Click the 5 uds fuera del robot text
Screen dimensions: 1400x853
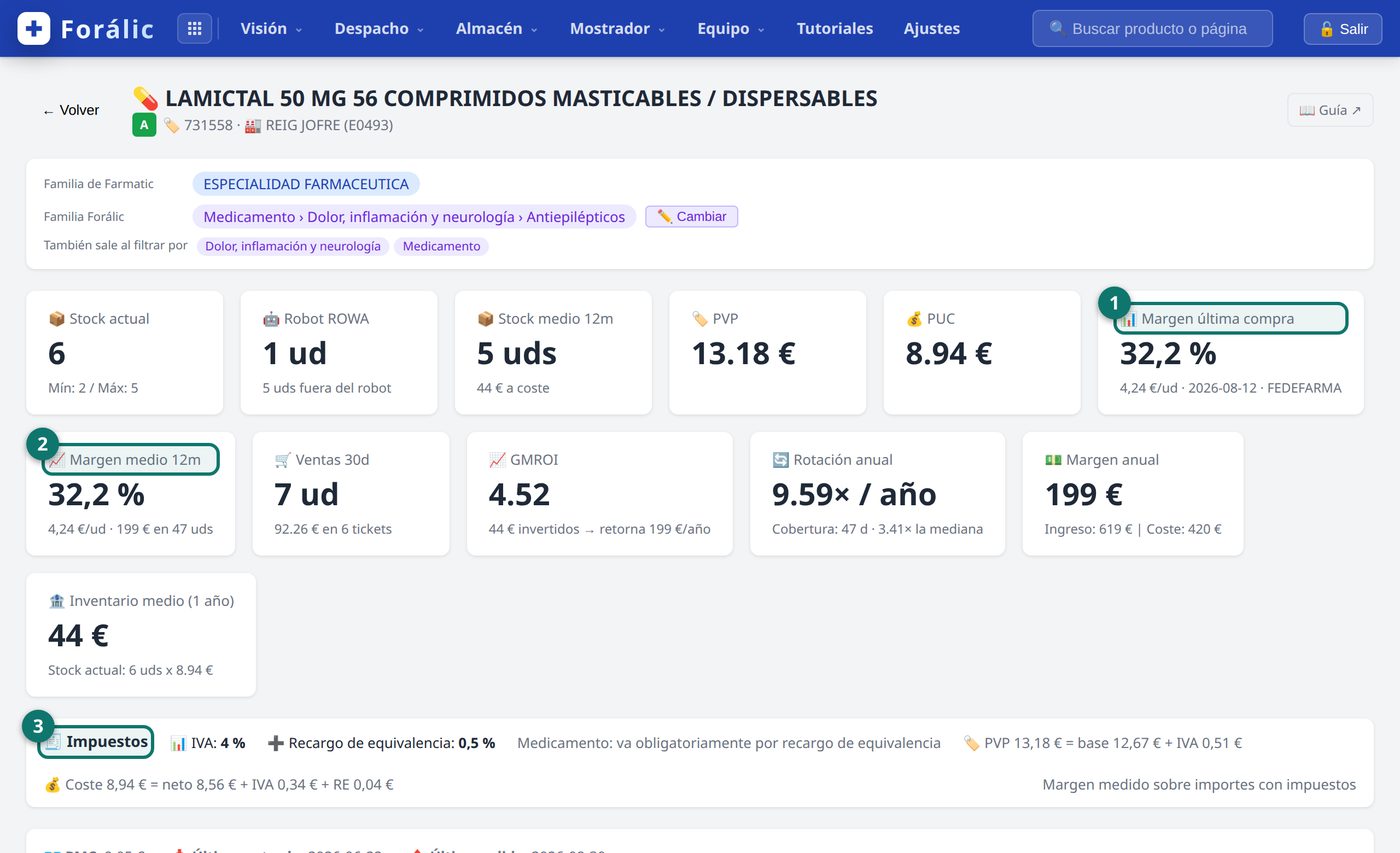[x=327, y=388]
